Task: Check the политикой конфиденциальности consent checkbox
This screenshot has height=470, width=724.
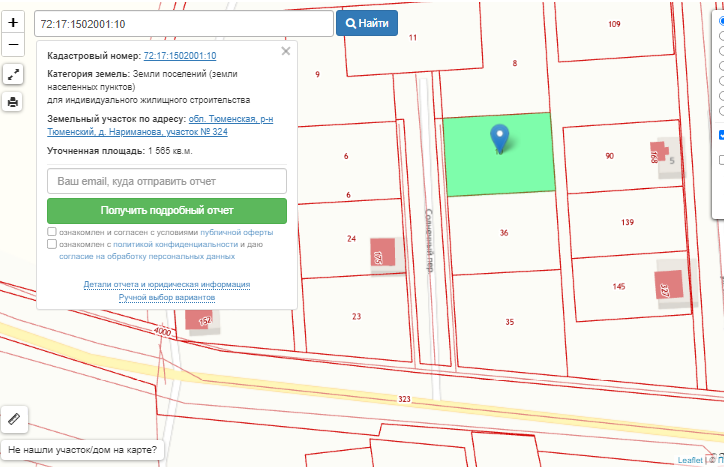Action: click(52, 244)
